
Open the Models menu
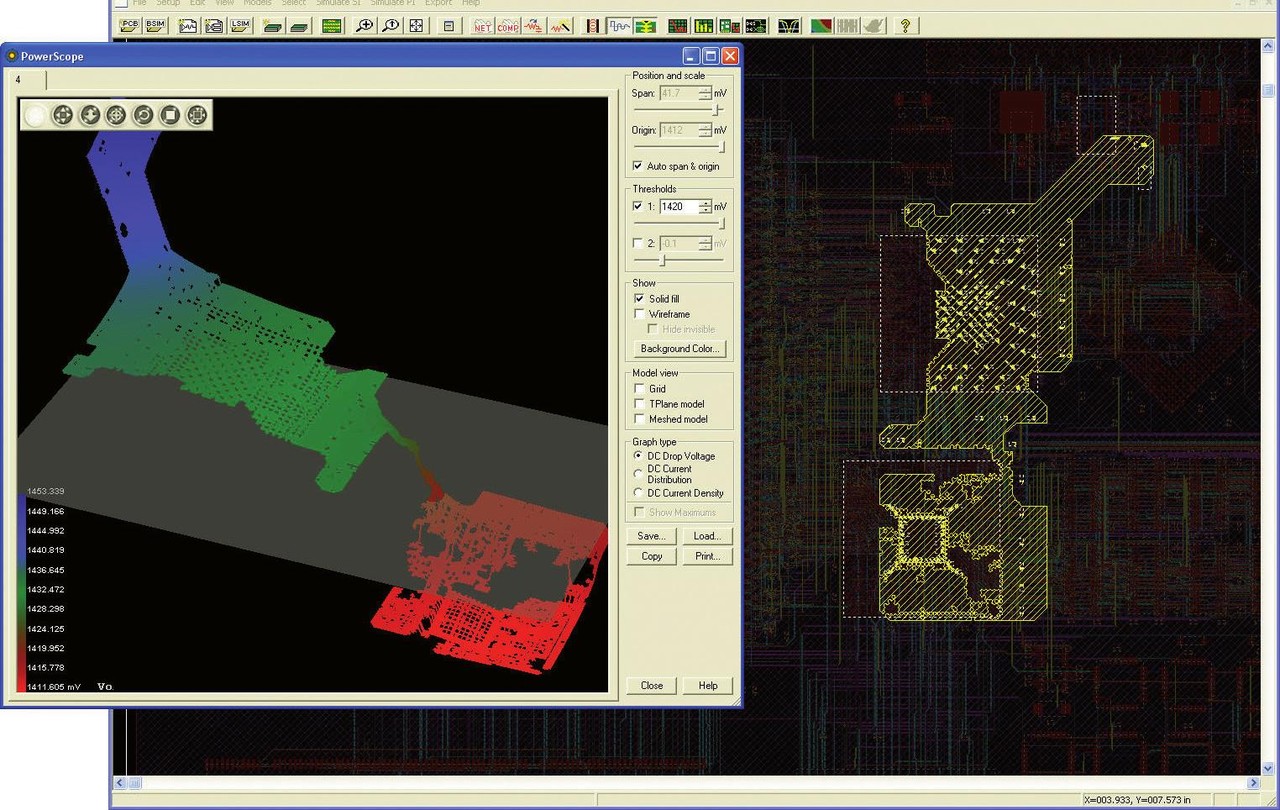point(257,3)
